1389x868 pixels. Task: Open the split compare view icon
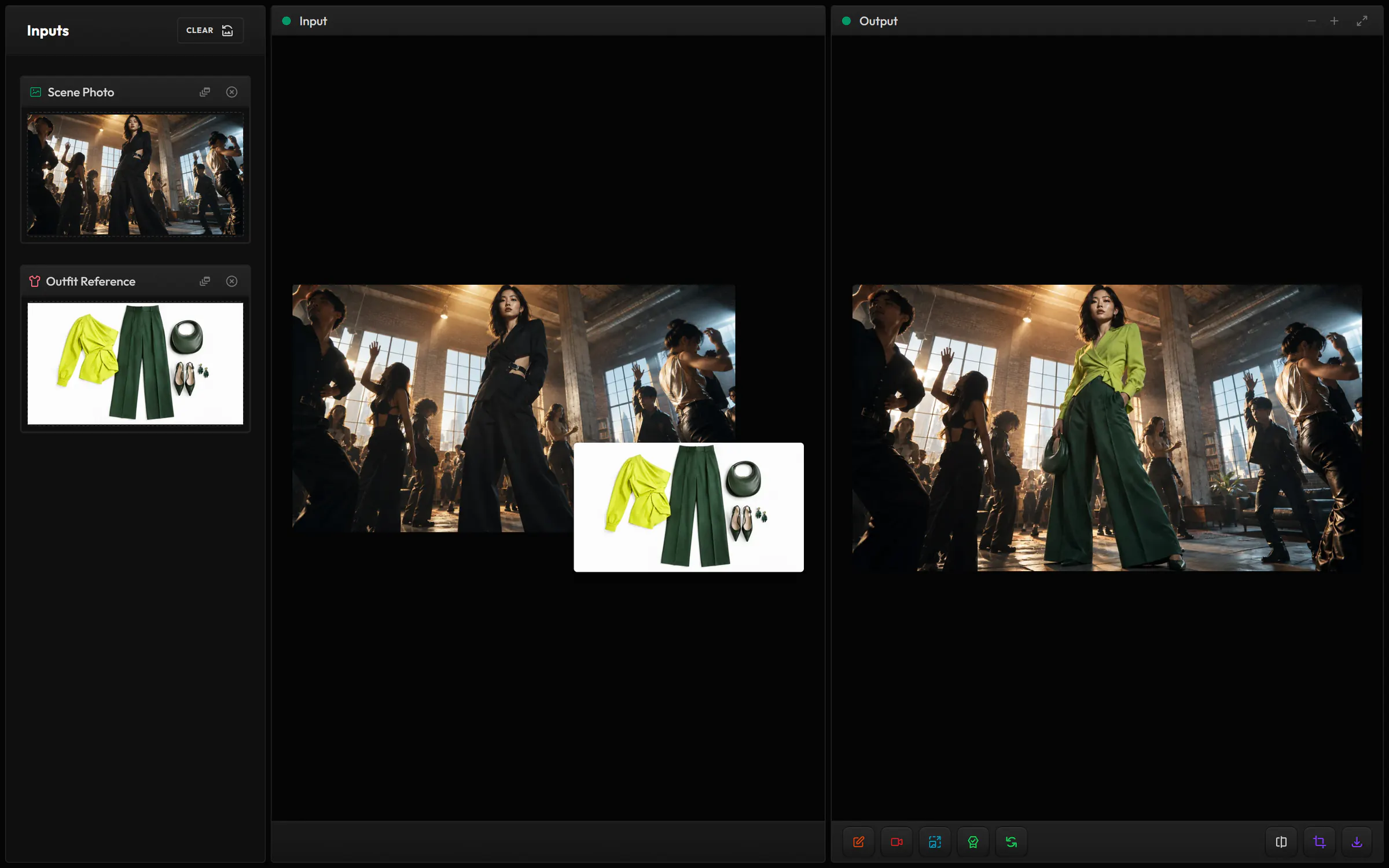point(1281,842)
